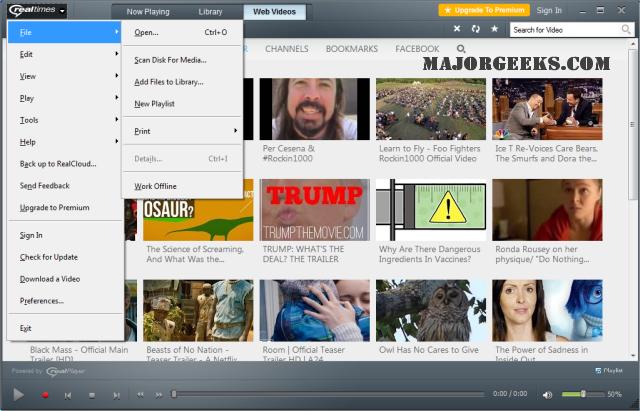This screenshot has width=640, height=411.
Task: Choose Add Files to Library...
Action: point(182,82)
